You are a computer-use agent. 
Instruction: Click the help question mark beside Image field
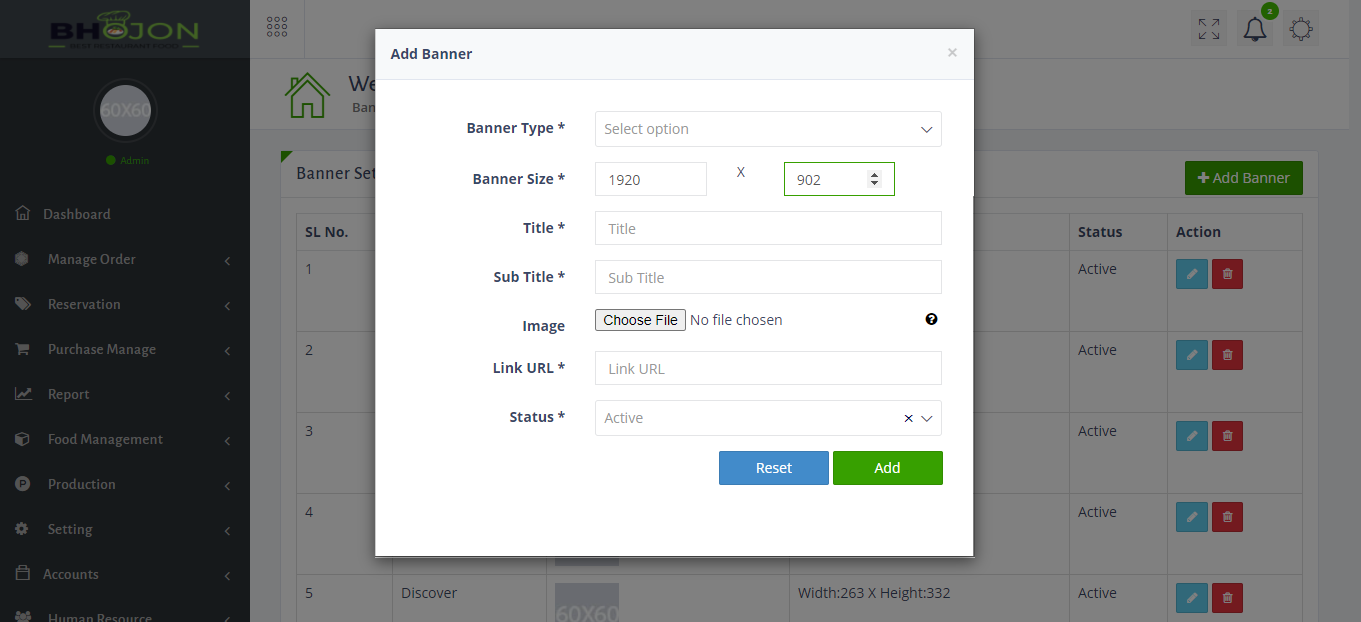[x=931, y=318]
